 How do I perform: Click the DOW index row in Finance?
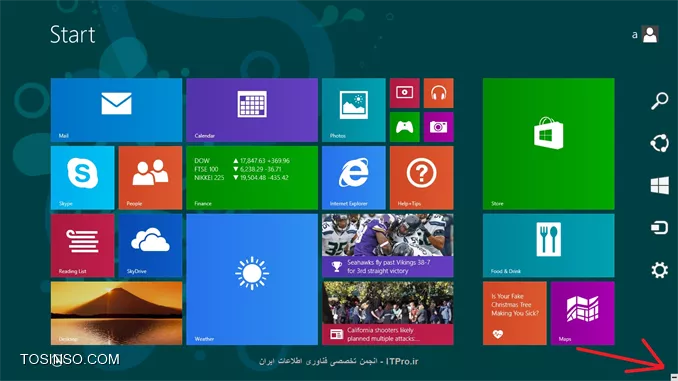[242, 160]
